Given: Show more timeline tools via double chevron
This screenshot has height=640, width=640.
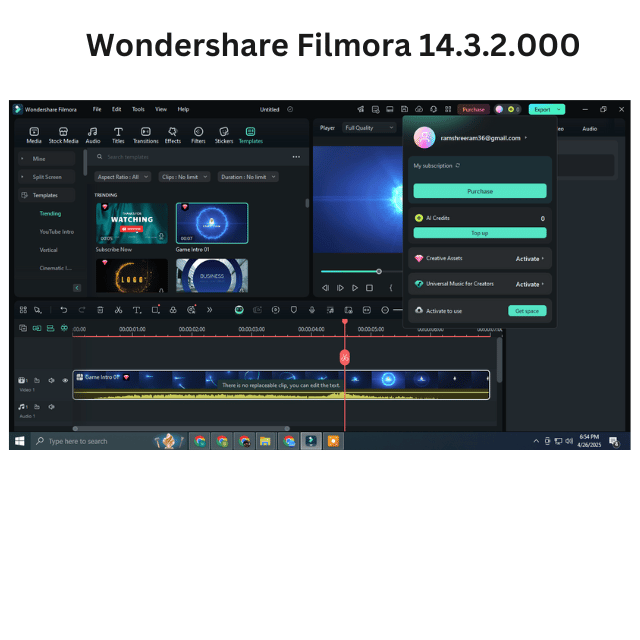Looking at the screenshot, I should tap(209, 310).
